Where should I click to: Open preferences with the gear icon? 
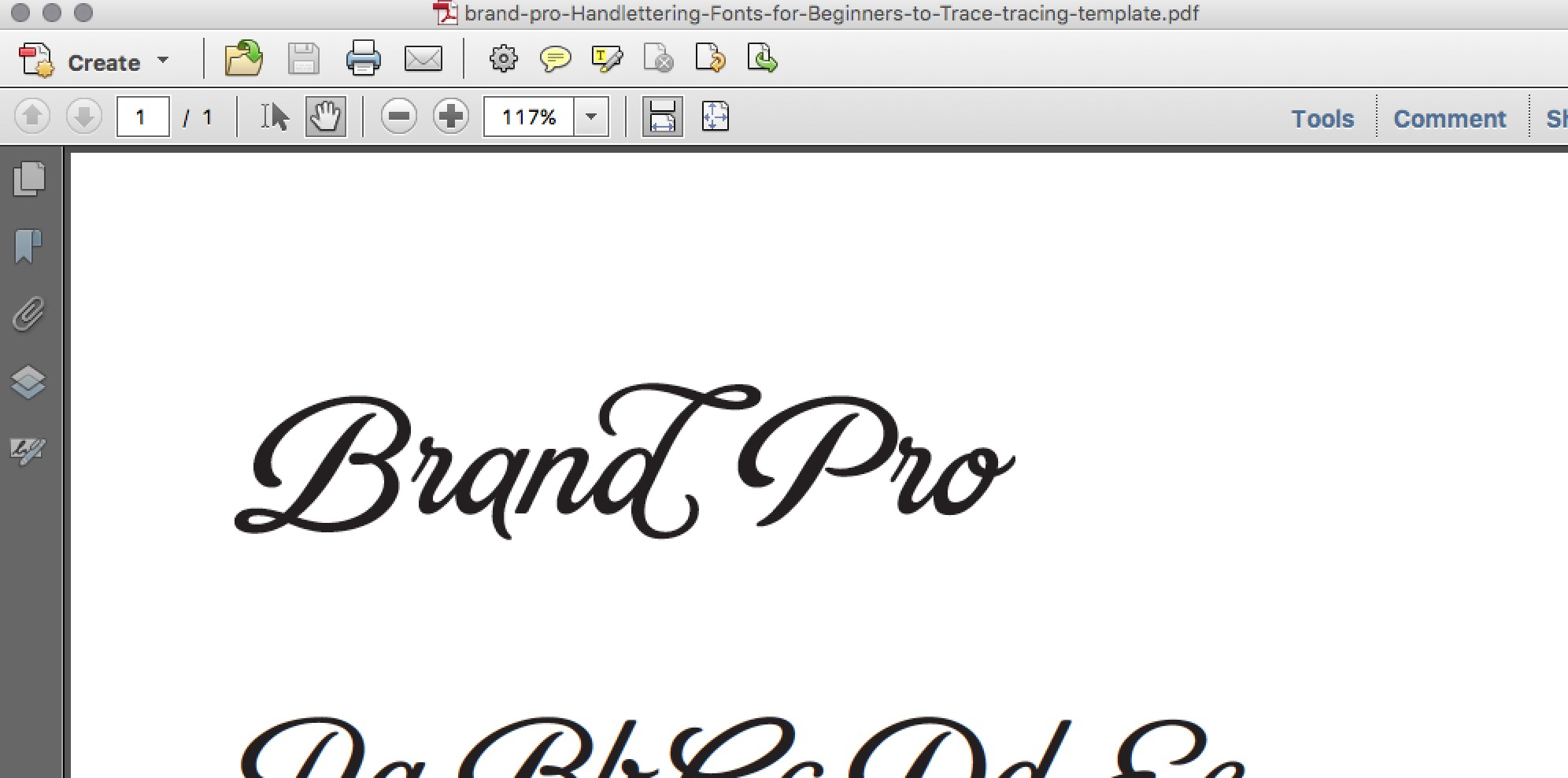pos(504,59)
